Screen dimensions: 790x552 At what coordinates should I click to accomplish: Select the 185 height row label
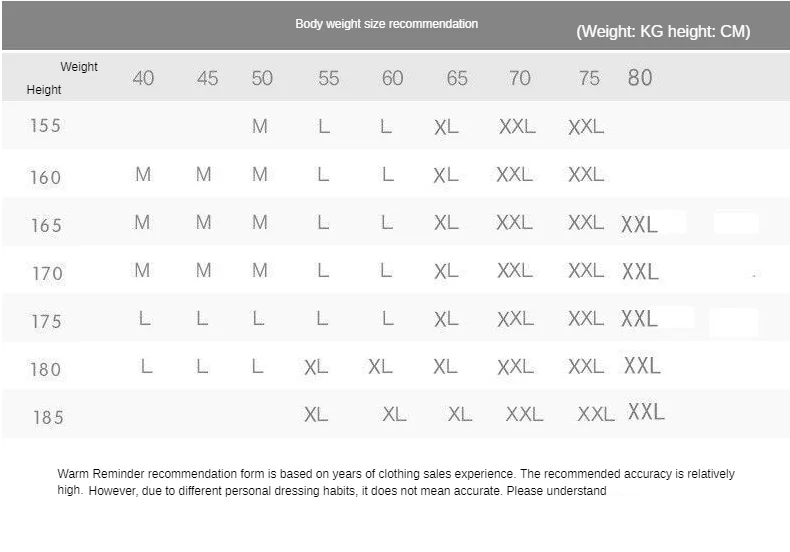click(48, 417)
